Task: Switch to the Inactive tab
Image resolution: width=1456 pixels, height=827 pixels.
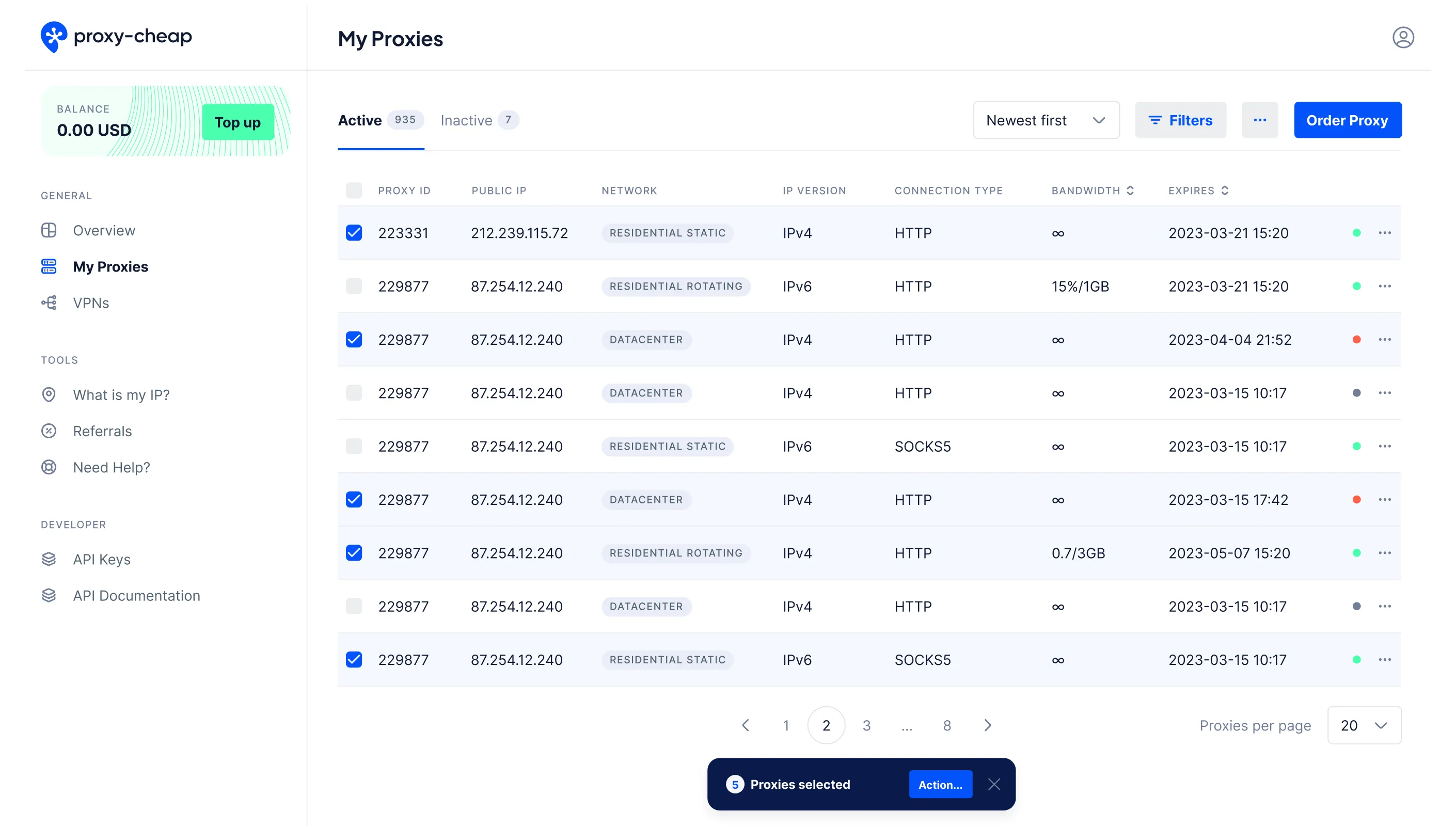Action: [x=466, y=120]
